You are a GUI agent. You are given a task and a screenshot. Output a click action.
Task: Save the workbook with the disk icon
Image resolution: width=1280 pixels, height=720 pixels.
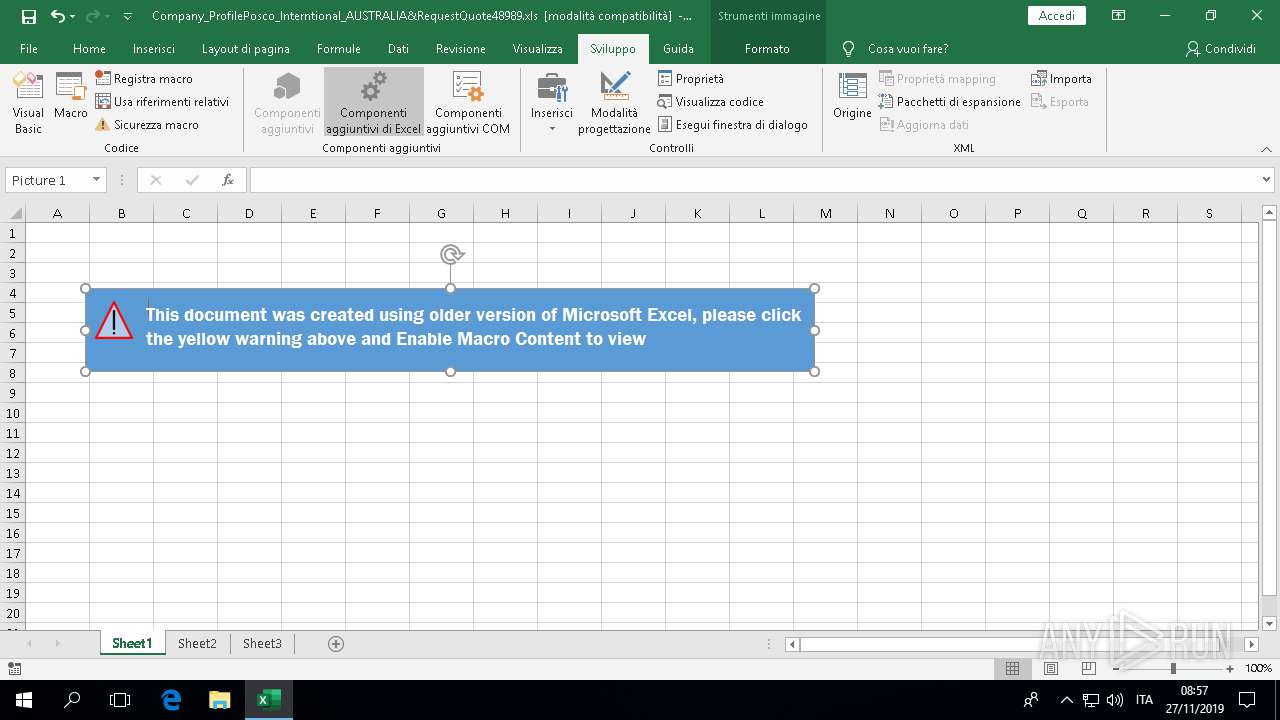pyautogui.click(x=29, y=16)
